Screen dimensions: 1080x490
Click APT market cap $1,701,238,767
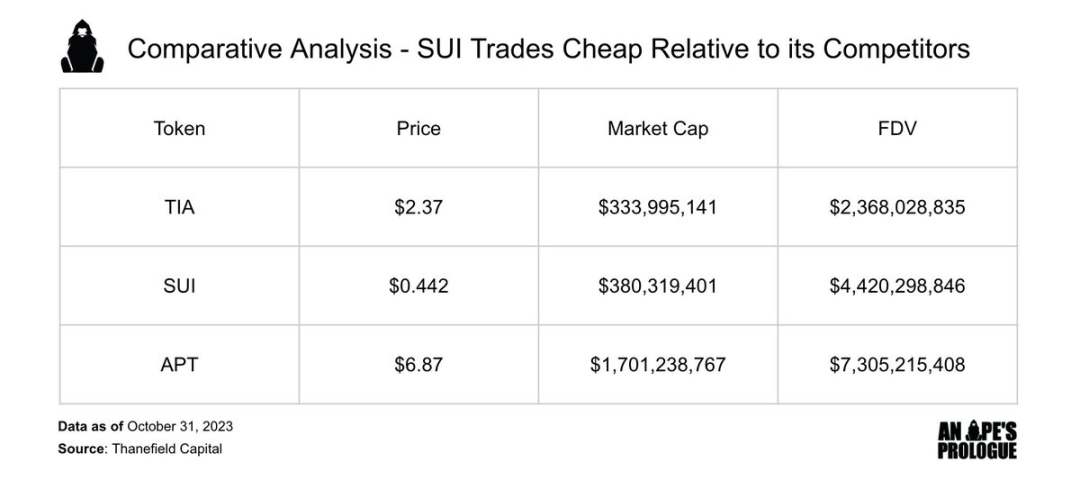(658, 365)
